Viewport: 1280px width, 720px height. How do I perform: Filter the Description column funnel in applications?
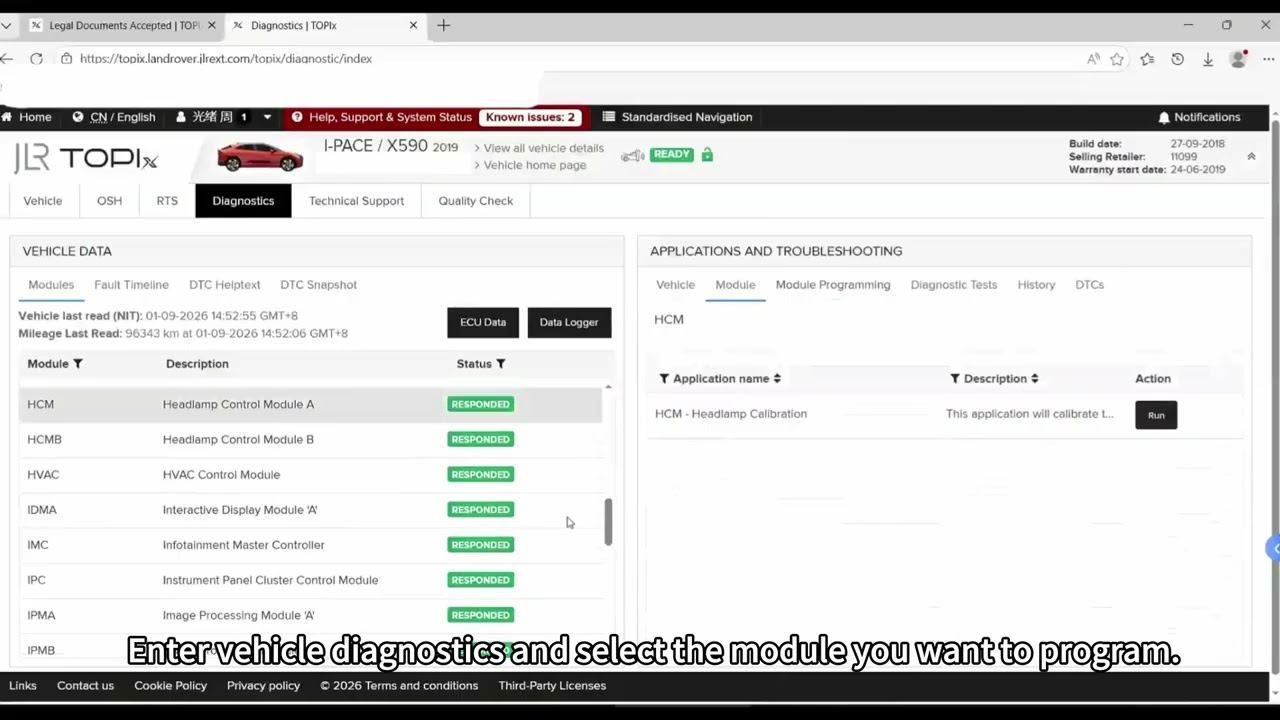coord(955,379)
